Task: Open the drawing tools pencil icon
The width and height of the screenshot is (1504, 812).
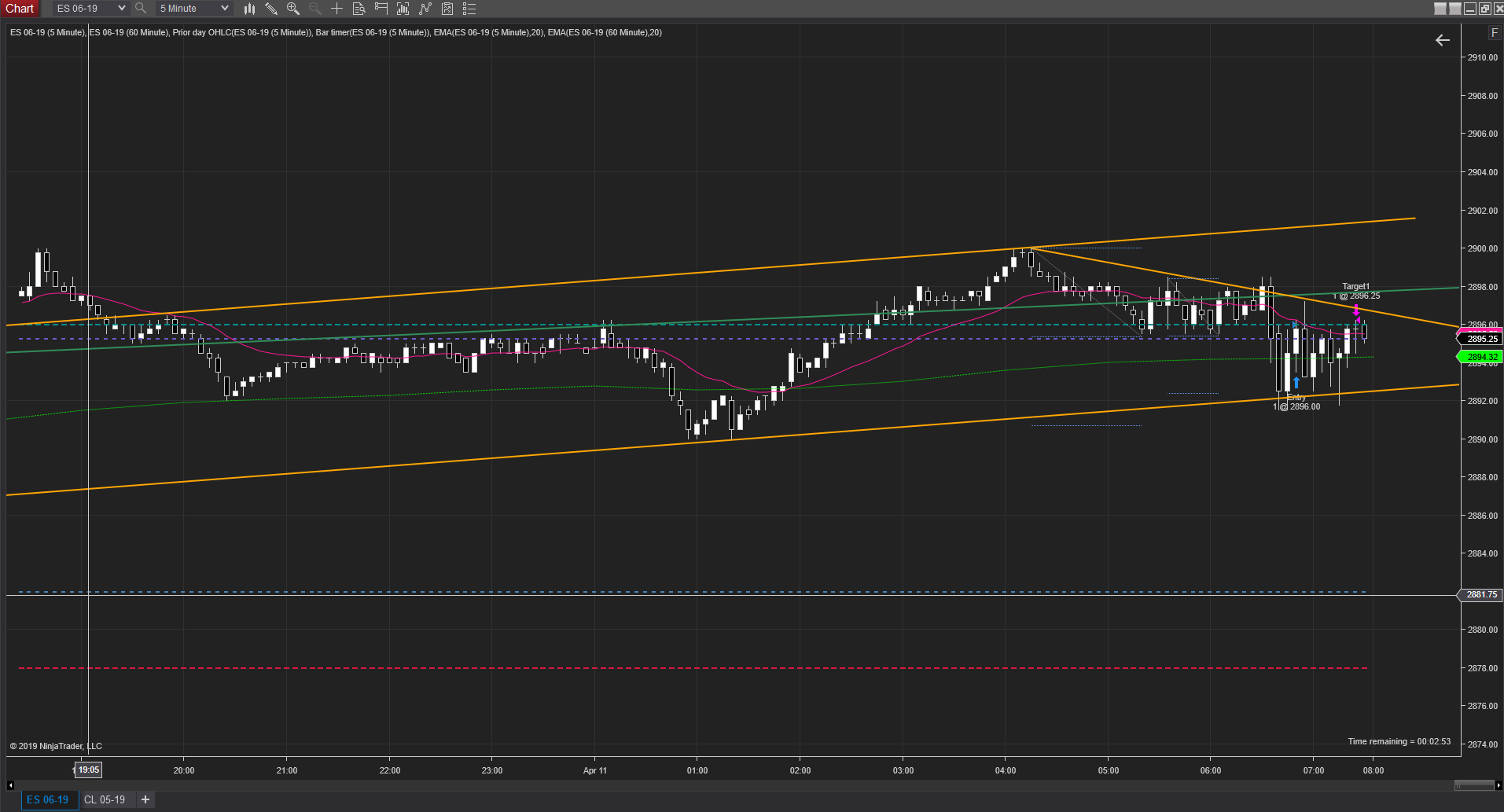Action: (271, 9)
